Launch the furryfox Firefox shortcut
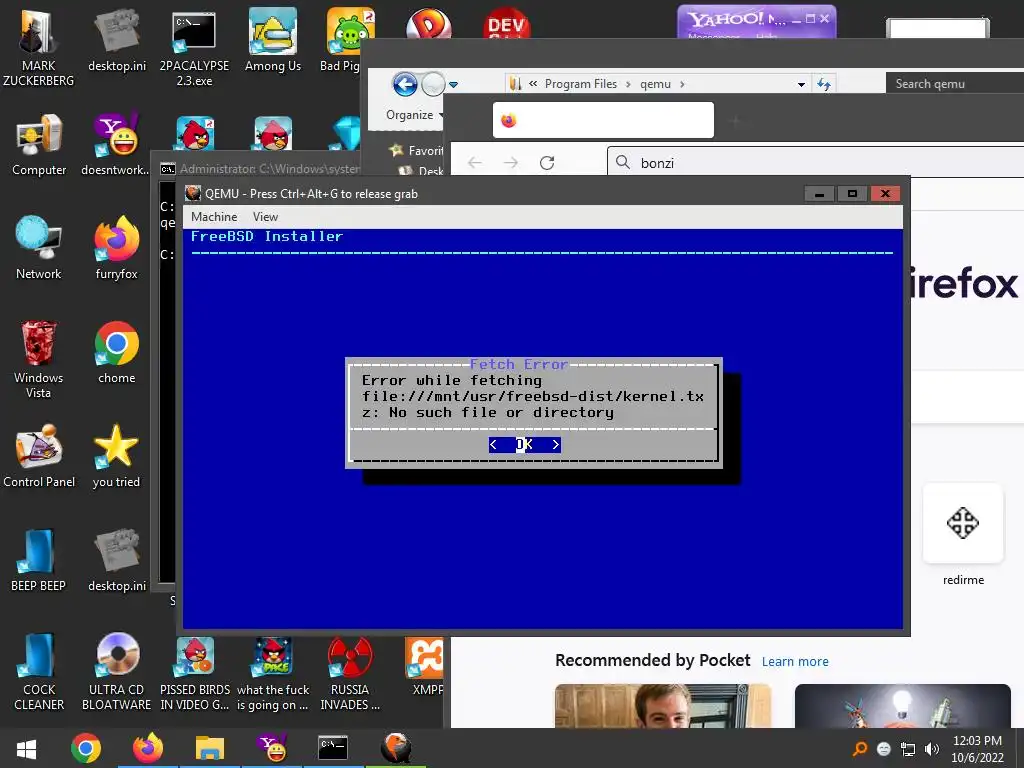Image resolution: width=1024 pixels, height=768 pixels. pyautogui.click(x=116, y=248)
